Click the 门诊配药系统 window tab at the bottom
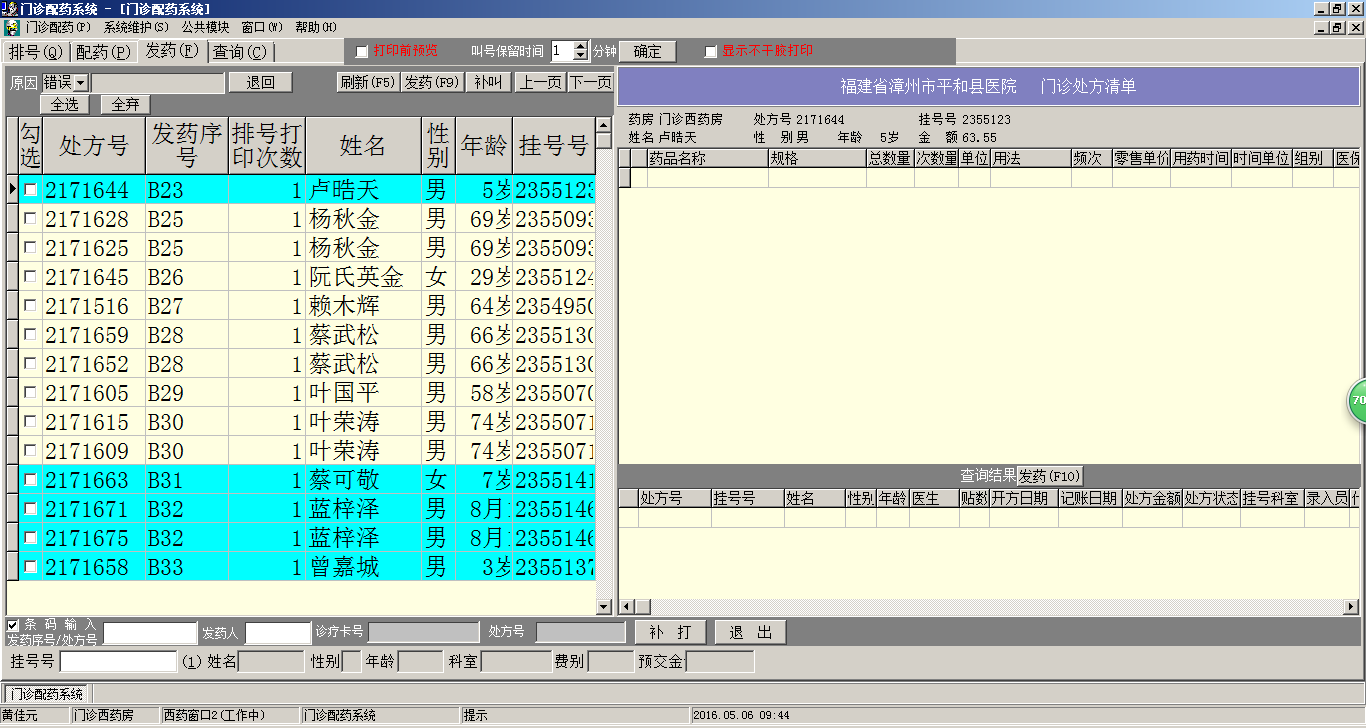The width and height of the screenshot is (1366, 728). [x=47, y=694]
